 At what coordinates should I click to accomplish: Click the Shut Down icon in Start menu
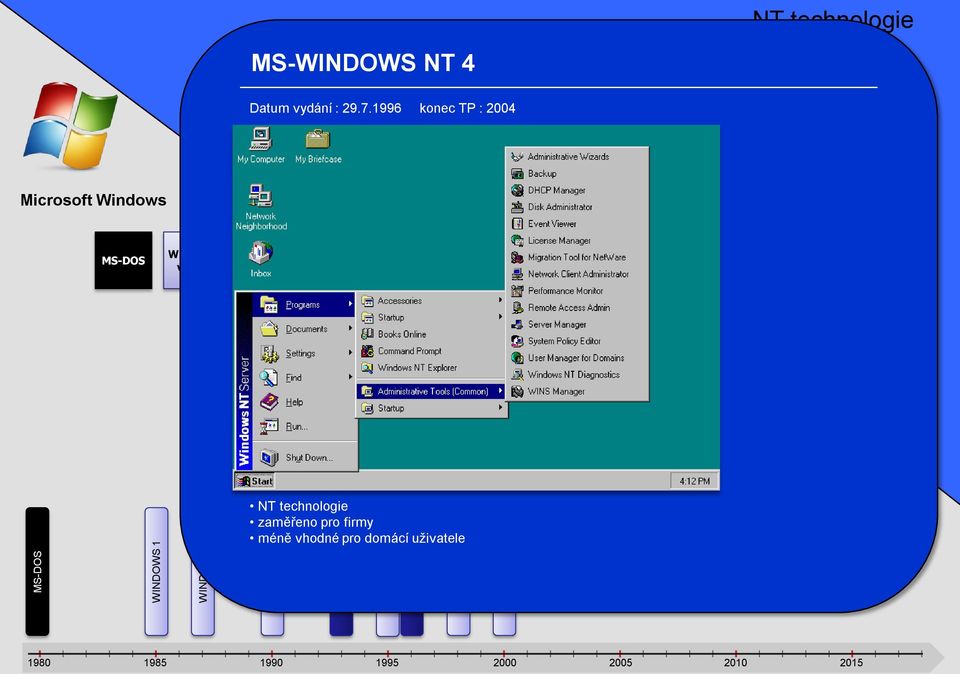coord(269,457)
